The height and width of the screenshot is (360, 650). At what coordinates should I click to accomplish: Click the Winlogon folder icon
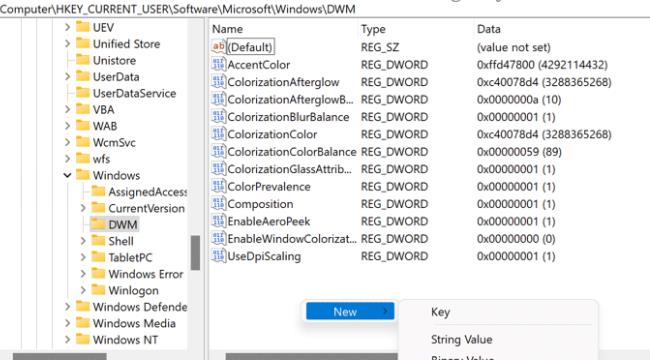(98, 290)
